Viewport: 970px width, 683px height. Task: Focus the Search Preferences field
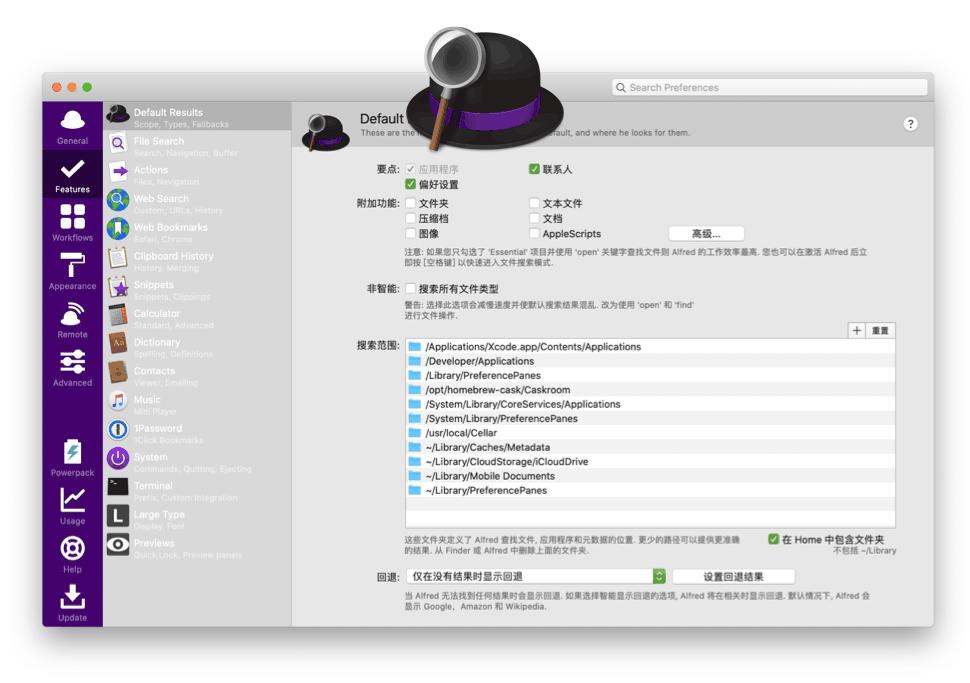(x=770, y=87)
